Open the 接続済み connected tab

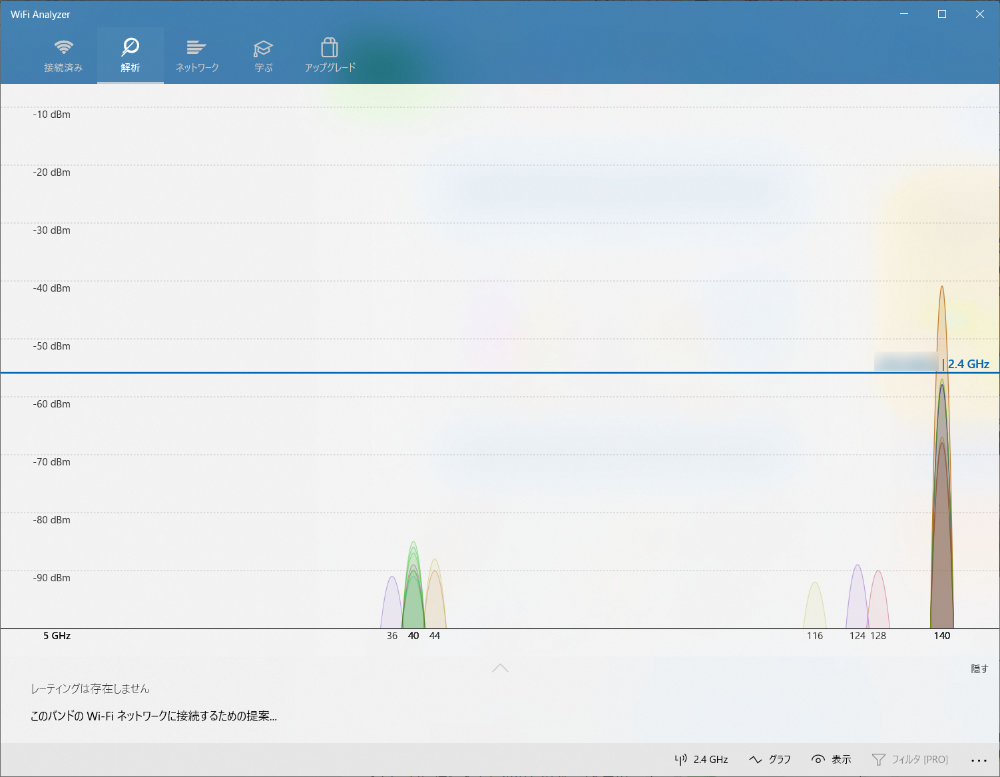tap(63, 56)
